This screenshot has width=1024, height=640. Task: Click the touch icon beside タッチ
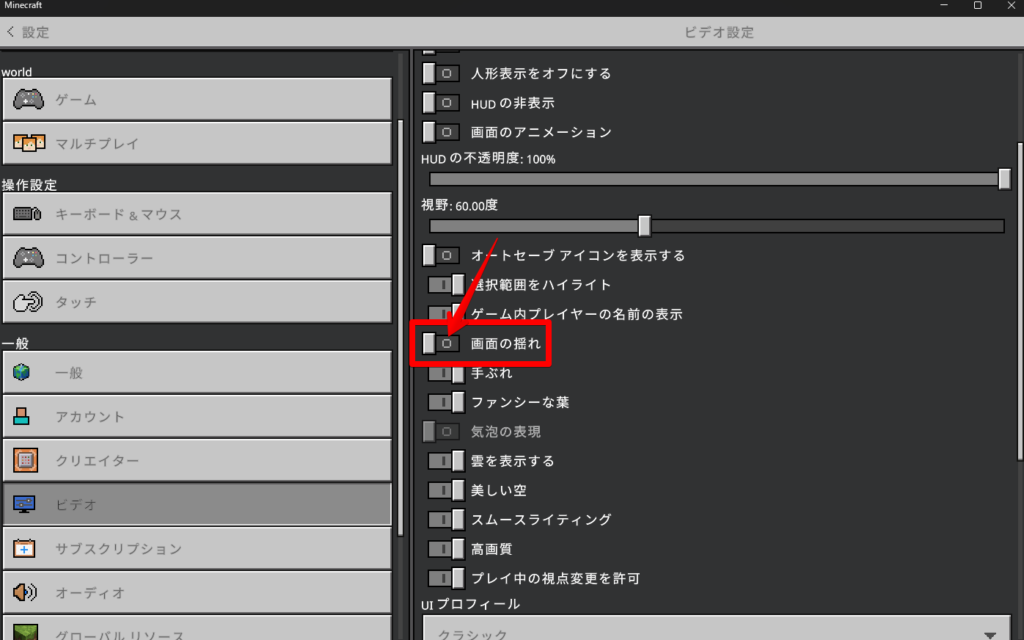click(x=28, y=301)
